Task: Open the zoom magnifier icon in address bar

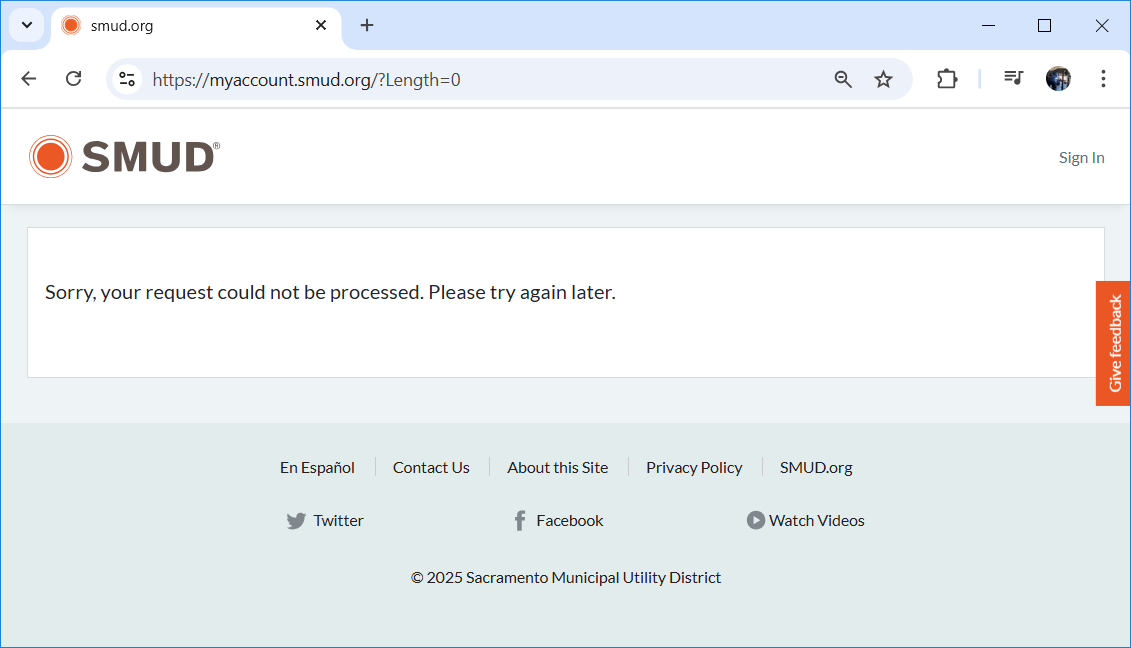Action: coord(843,79)
